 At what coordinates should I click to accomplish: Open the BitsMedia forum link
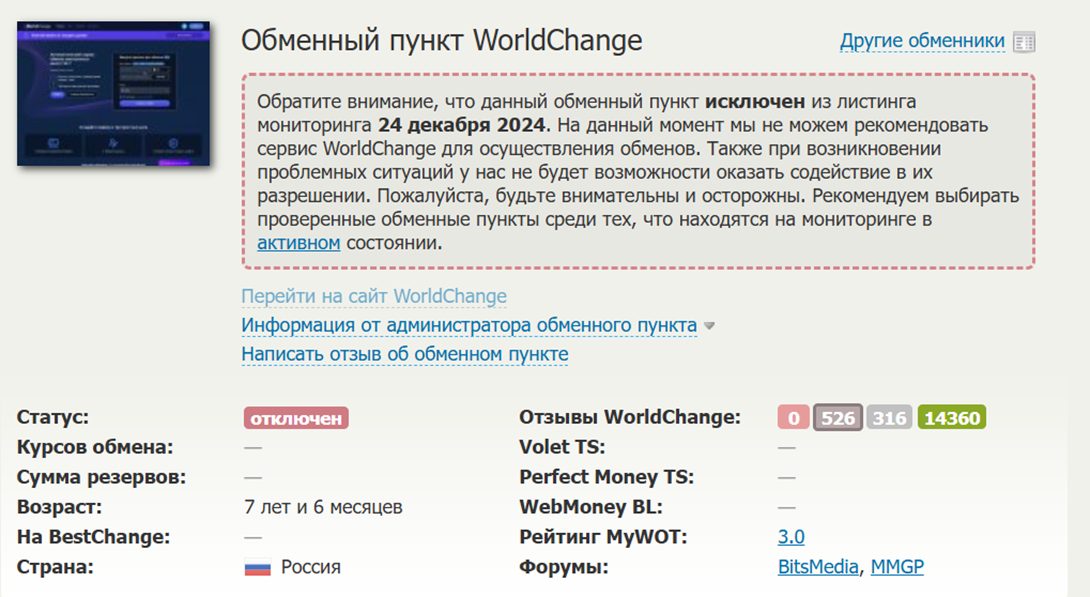(818, 567)
